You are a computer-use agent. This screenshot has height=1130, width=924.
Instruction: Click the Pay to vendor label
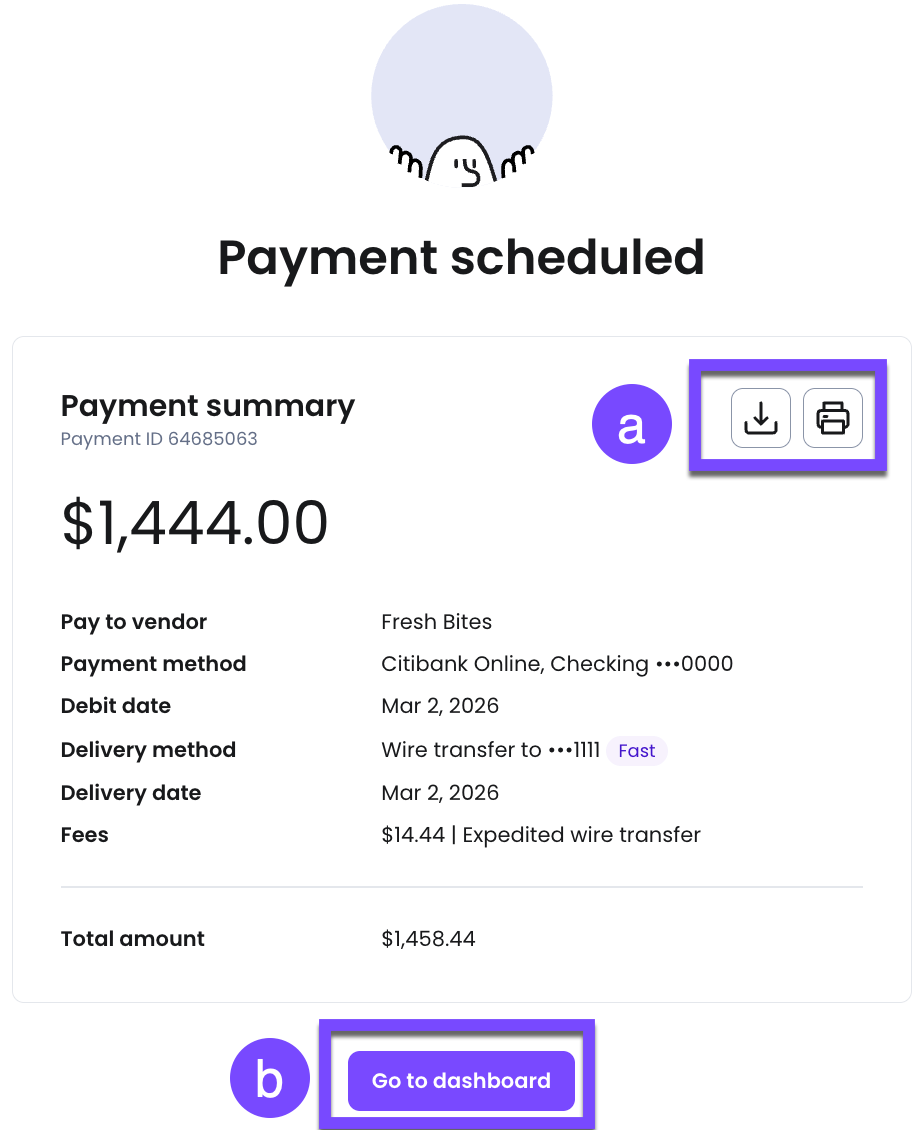(x=133, y=622)
